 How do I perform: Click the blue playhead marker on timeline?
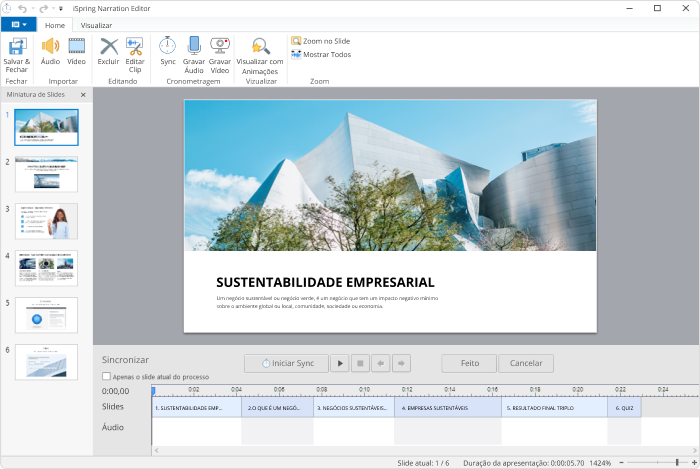(x=153, y=391)
